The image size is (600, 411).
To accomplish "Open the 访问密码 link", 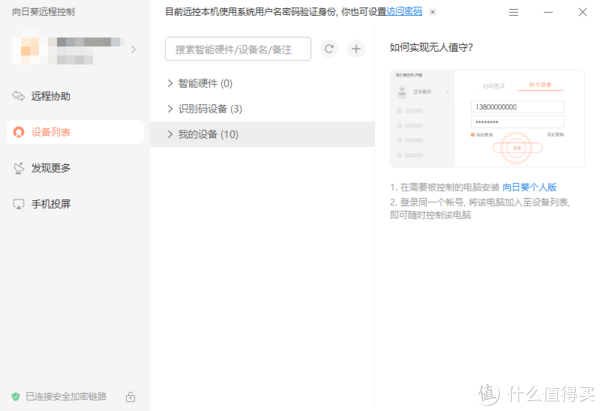I will click(404, 12).
